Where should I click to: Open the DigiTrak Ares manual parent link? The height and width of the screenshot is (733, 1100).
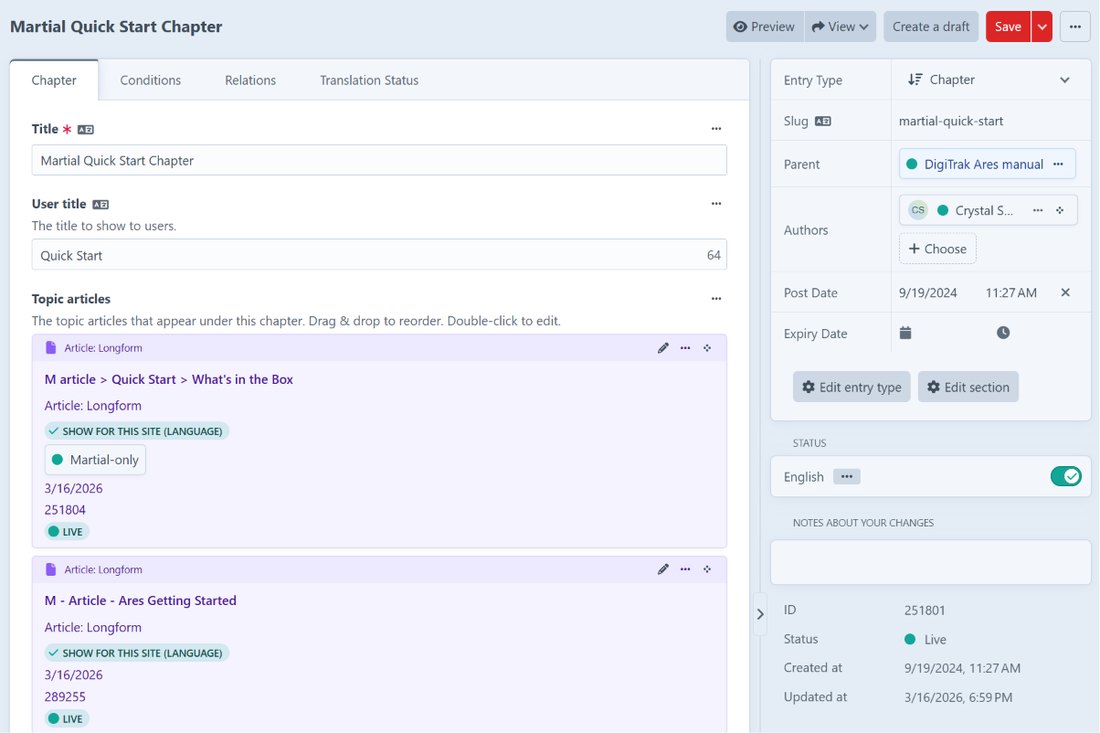coord(984,164)
